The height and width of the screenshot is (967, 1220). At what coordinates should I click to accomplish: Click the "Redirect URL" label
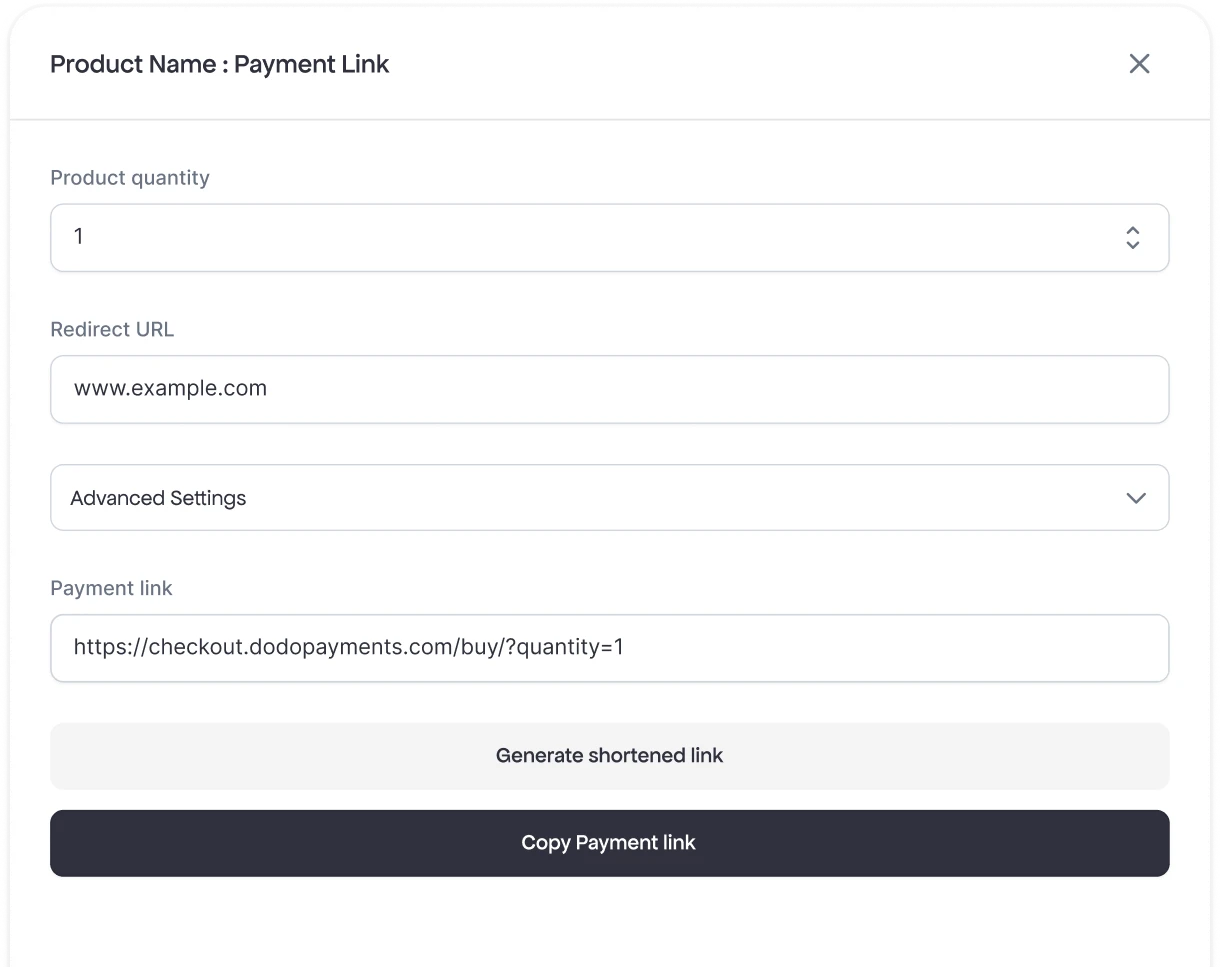coord(112,329)
